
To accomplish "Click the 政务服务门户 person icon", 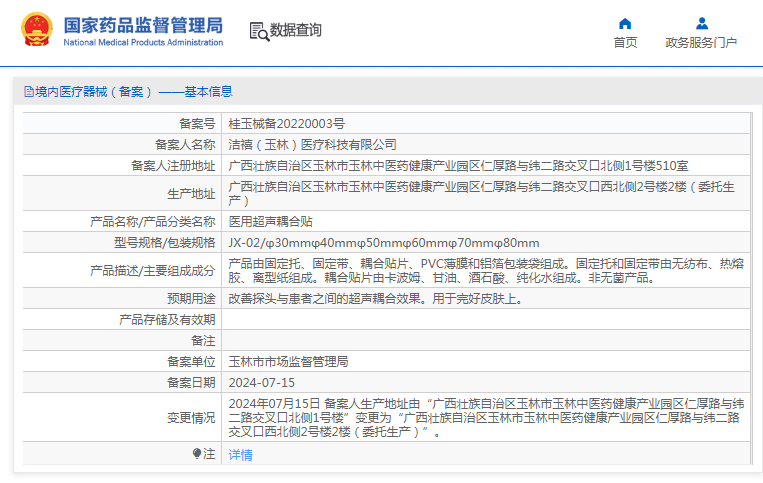I will 701,23.
